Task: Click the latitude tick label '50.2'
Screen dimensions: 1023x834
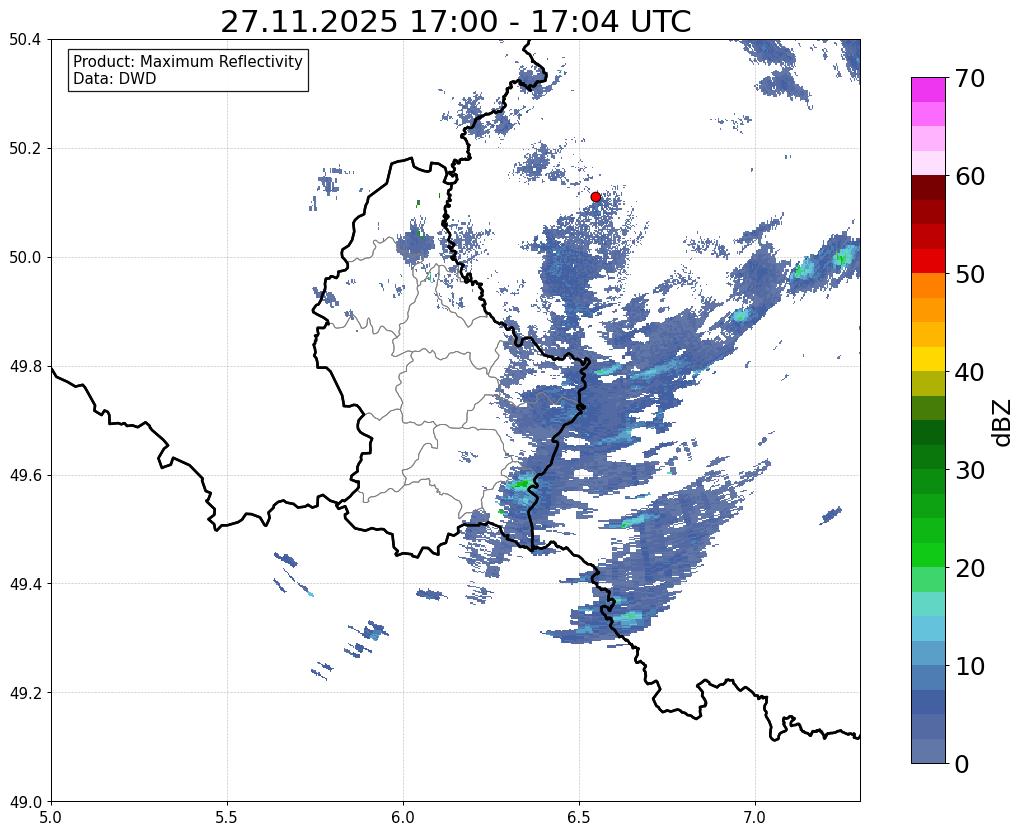Action: click(25, 149)
